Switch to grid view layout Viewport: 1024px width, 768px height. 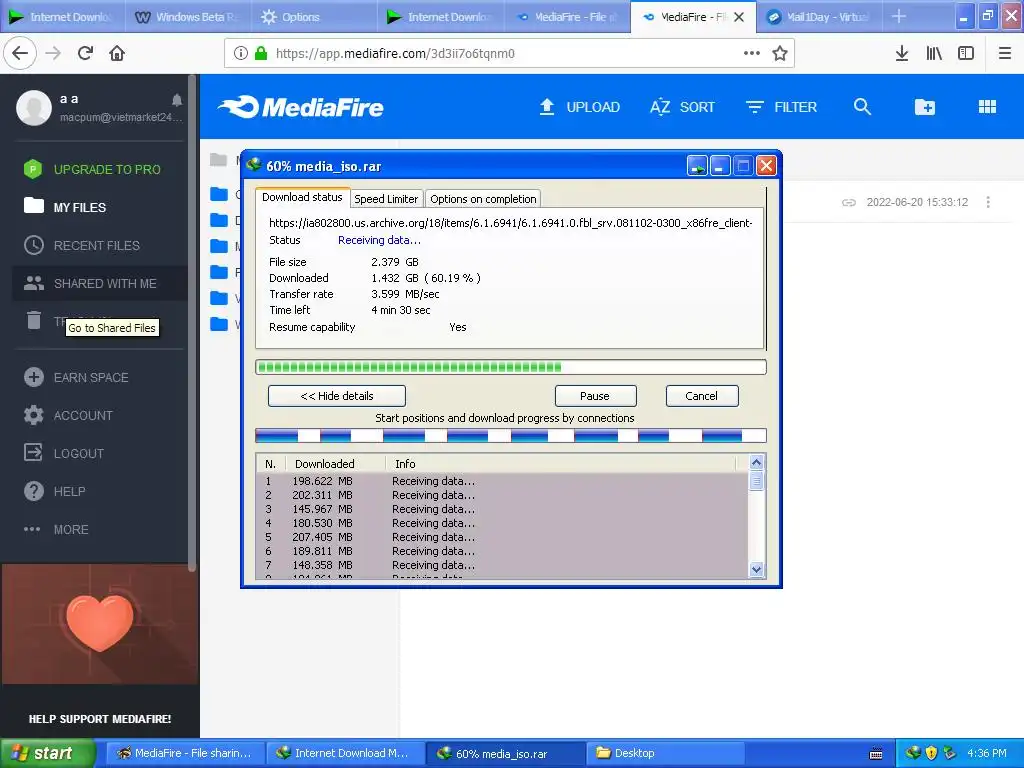[x=987, y=107]
